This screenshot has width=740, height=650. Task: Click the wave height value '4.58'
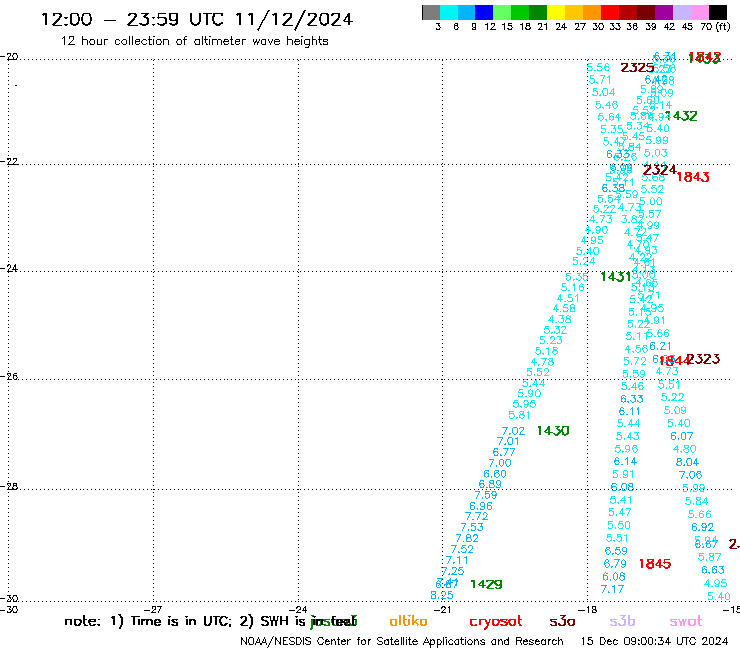pyautogui.click(x=564, y=308)
